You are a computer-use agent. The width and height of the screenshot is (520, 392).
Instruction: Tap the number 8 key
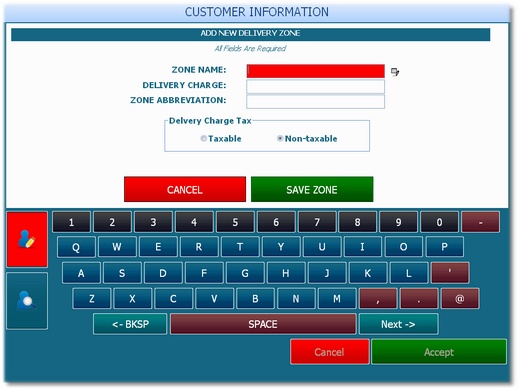coord(358,222)
